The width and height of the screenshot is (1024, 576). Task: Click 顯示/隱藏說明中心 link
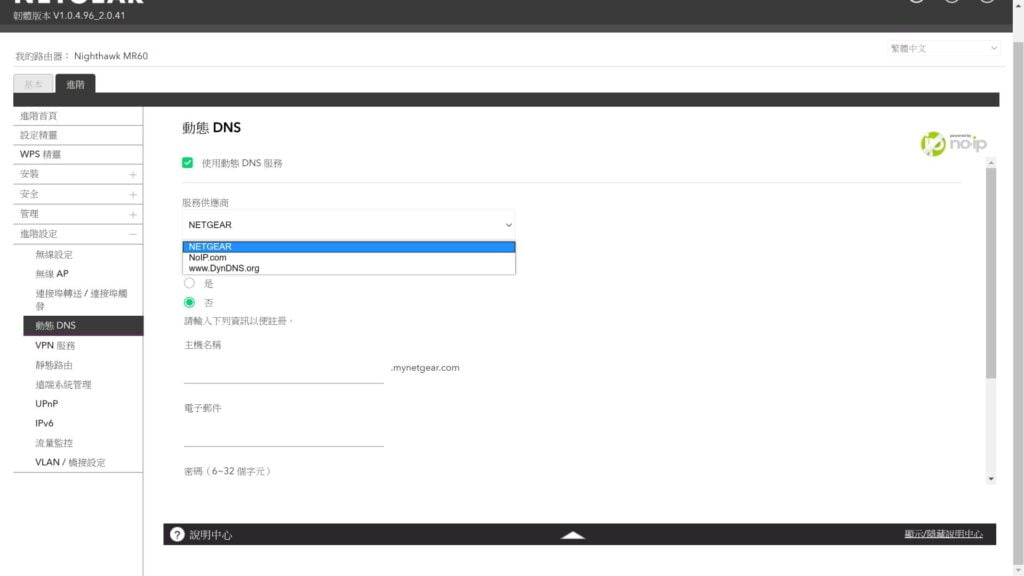943,534
